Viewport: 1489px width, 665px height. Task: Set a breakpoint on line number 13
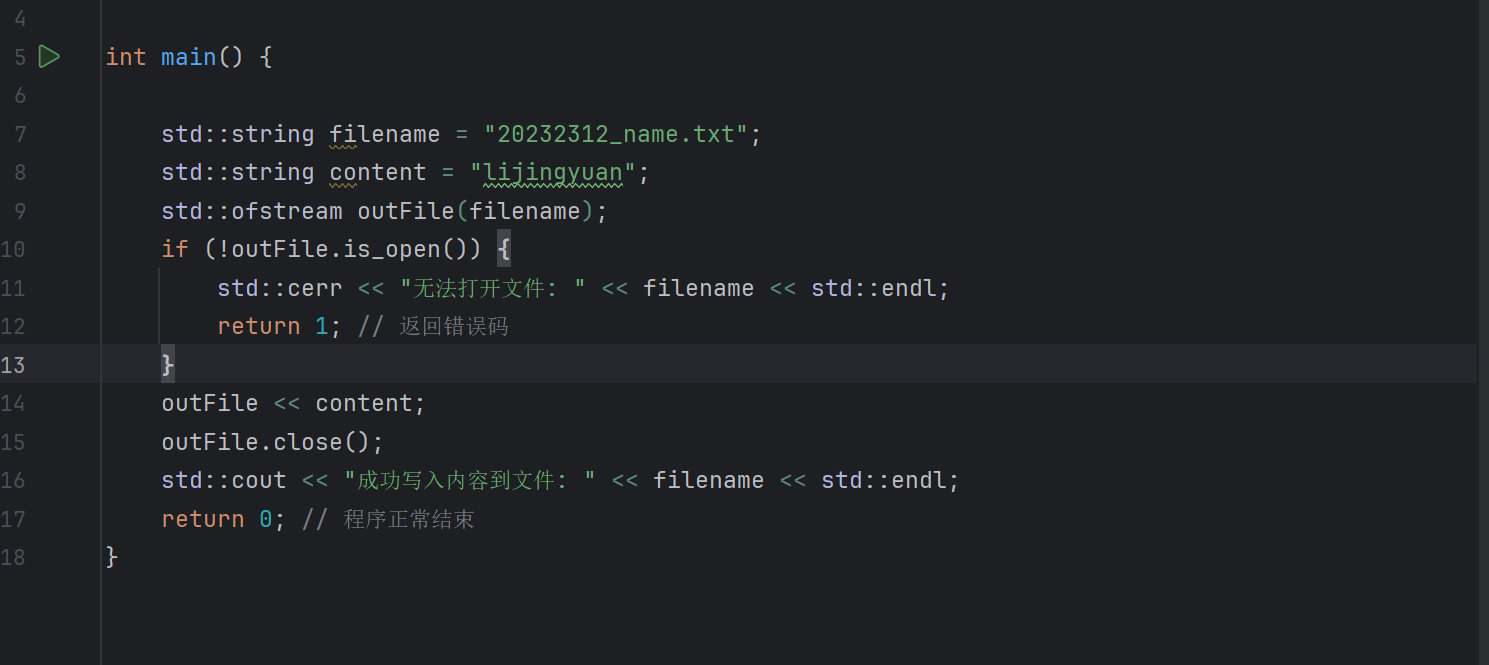click(13, 365)
